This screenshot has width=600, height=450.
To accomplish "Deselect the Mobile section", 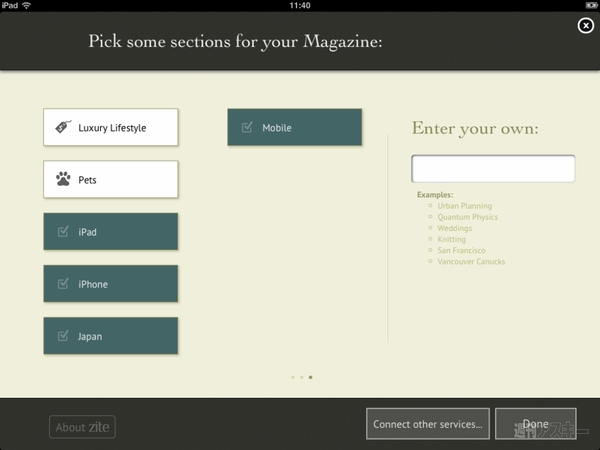I will [295, 127].
